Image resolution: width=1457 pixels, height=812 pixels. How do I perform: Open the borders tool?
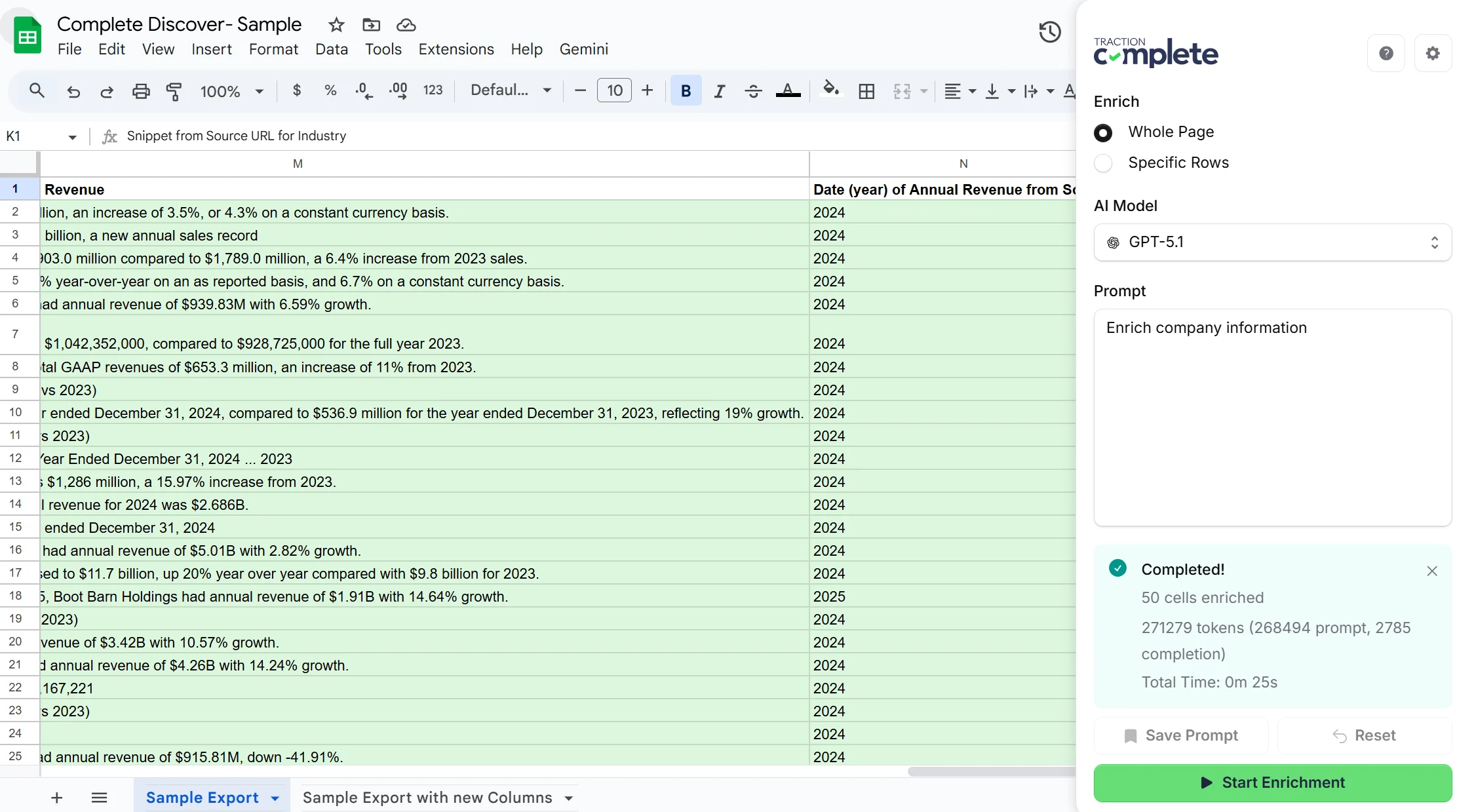[866, 91]
